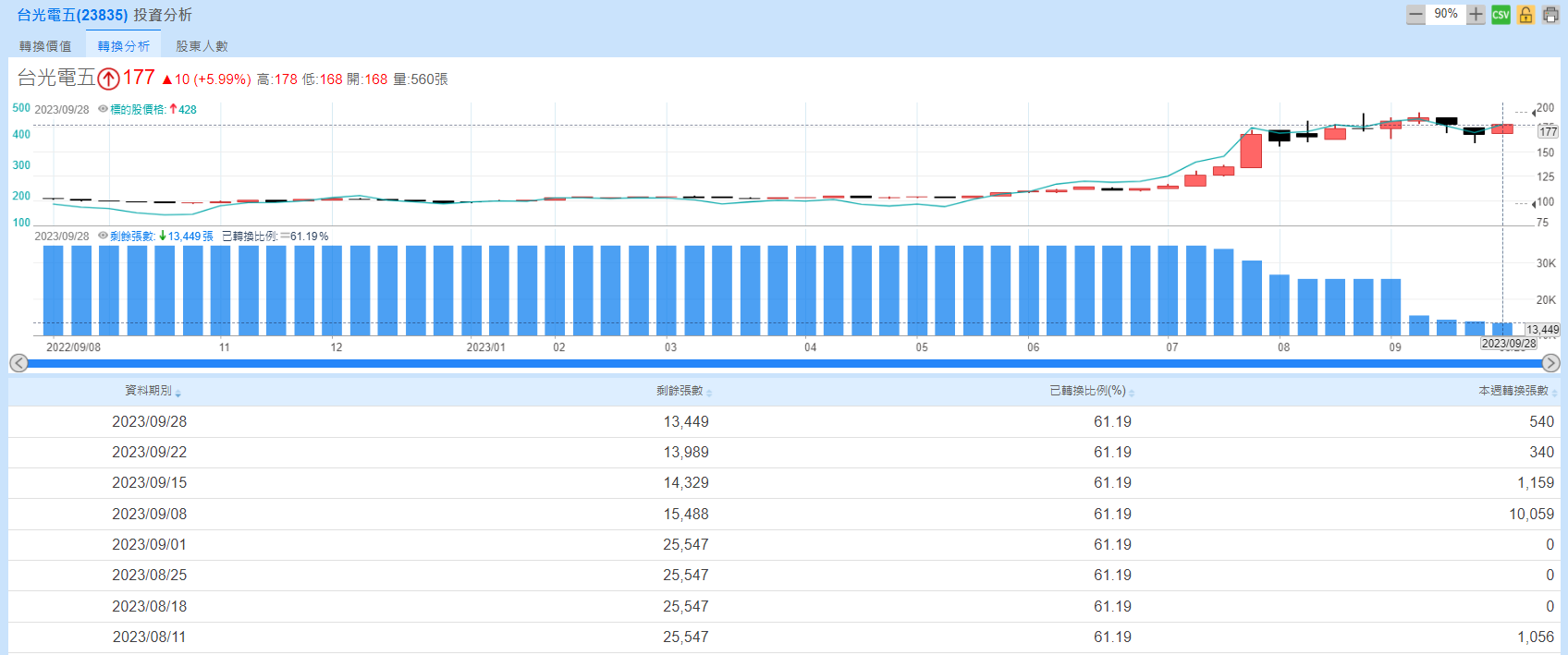Toggle visibility eye for 剩餘張數 series
The height and width of the screenshot is (655, 1568).
coord(103,237)
